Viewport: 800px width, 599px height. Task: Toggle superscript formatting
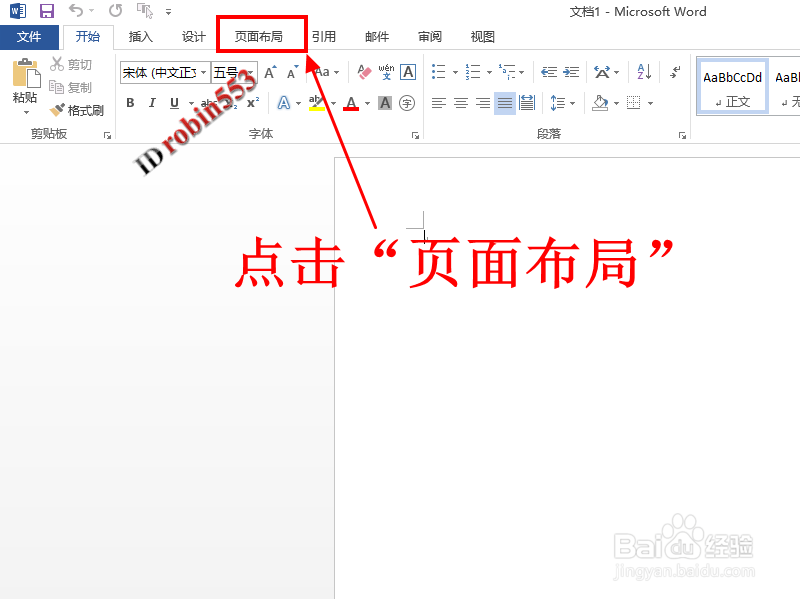[x=253, y=100]
